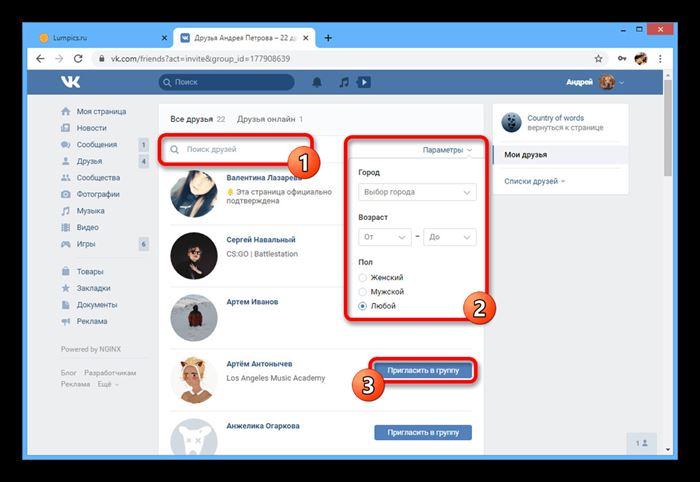This screenshot has width=700, height=482.
Task: Invite Артём Антонычев to group
Action: (x=423, y=370)
